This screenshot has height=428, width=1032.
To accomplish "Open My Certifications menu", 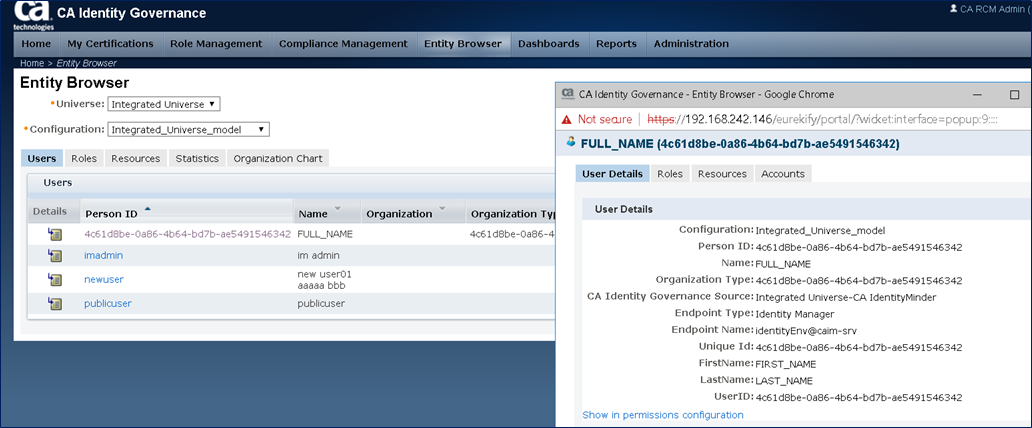I will tap(110, 43).
